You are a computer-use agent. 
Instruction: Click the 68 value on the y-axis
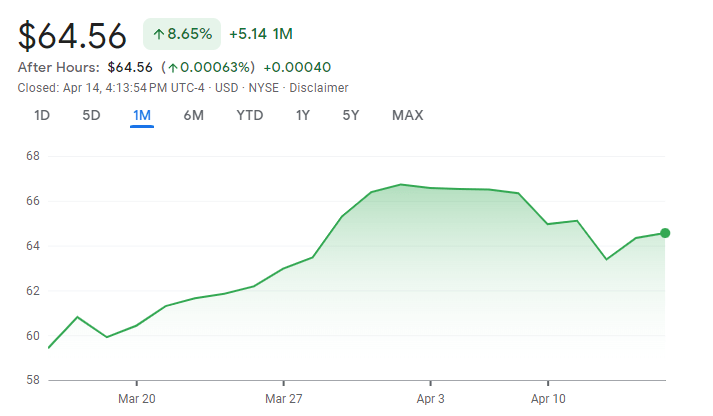click(x=32, y=156)
